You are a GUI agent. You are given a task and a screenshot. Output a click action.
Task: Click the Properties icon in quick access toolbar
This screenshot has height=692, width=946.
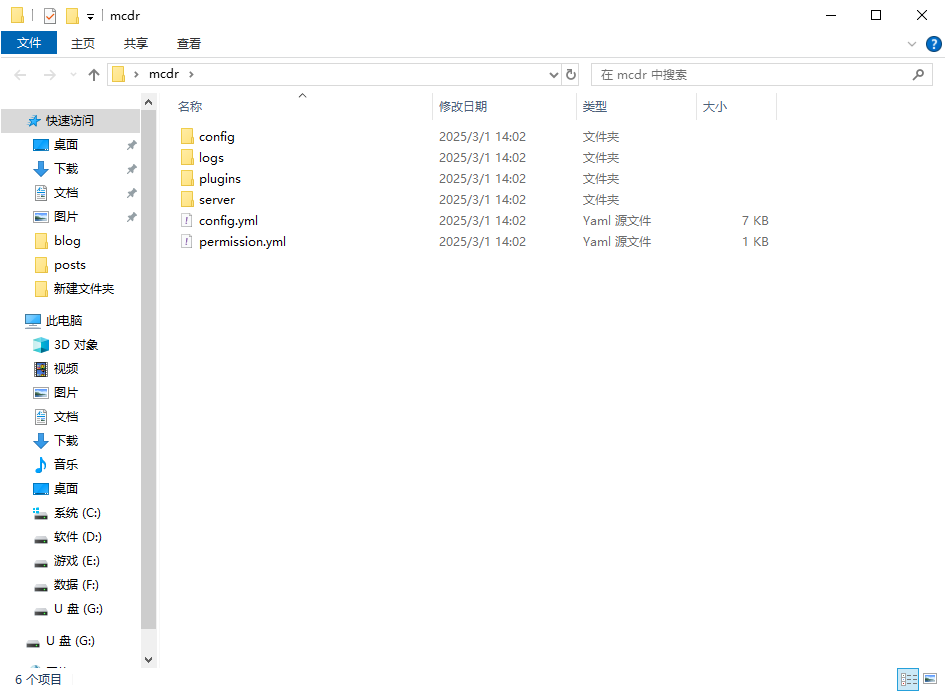pos(50,16)
